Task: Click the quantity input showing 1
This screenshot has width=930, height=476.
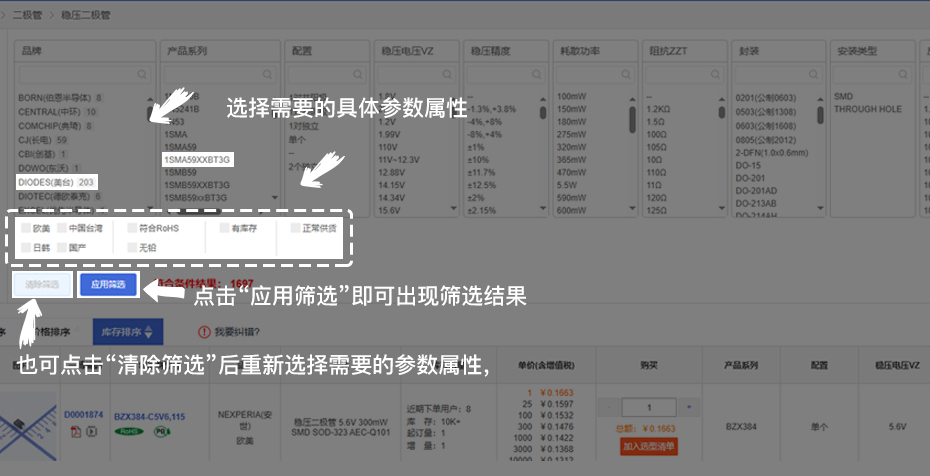Action: point(649,408)
